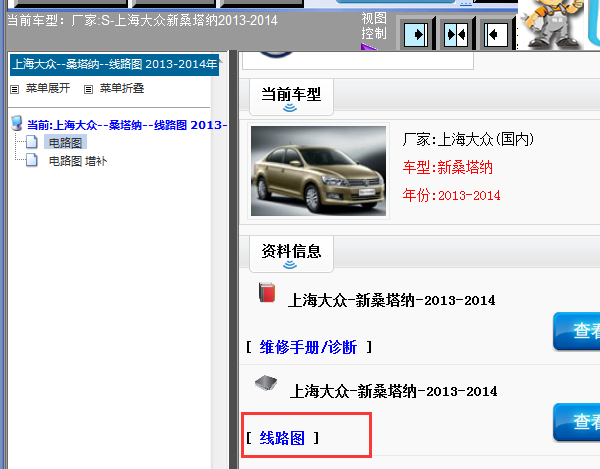This screenshot has height=469, width=600.
Task: Click the left-arrow view control icon
Action: click(x=496, y=34)
